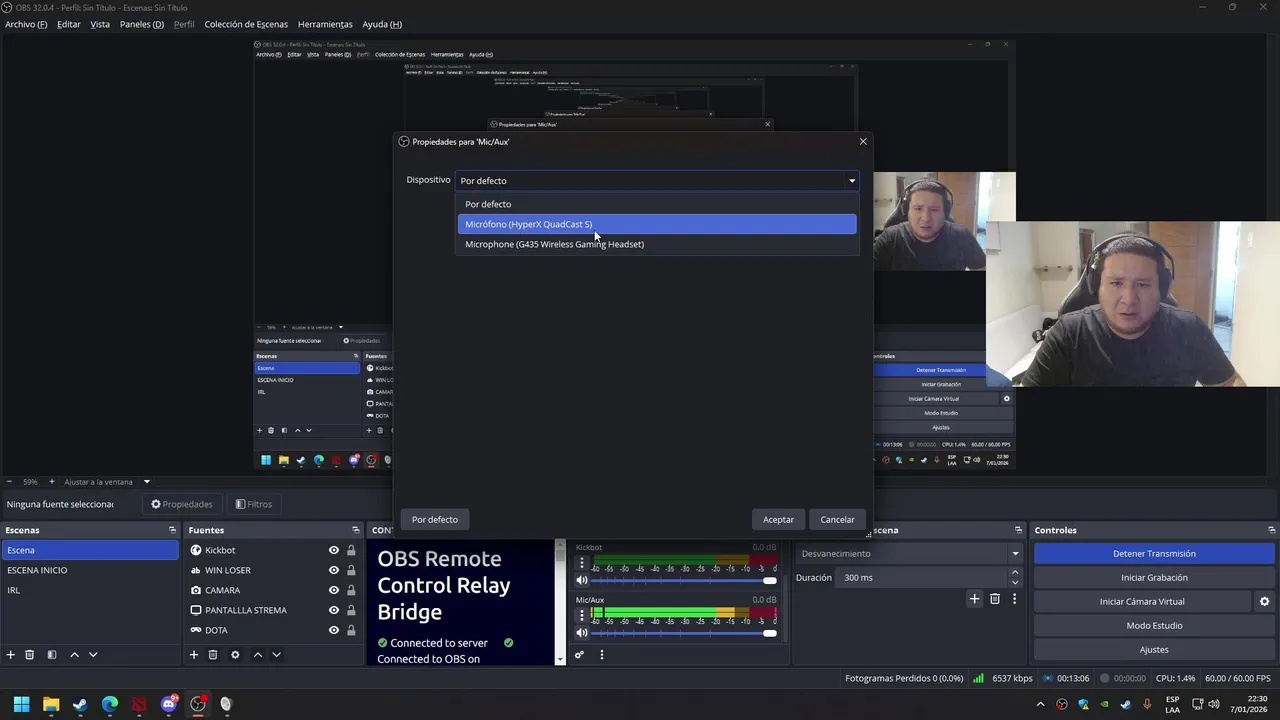Open audio mixer three-dot menu
1280x720 pixels.
tap(601, 655)
